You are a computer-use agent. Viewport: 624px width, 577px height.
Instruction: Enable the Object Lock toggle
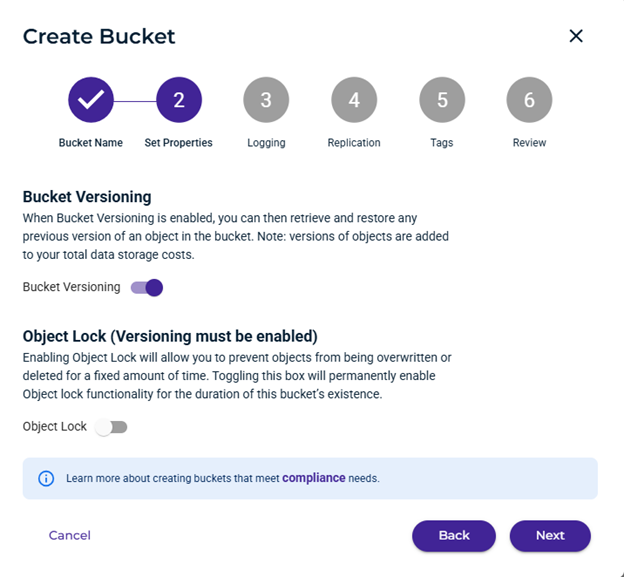point(111,427)
